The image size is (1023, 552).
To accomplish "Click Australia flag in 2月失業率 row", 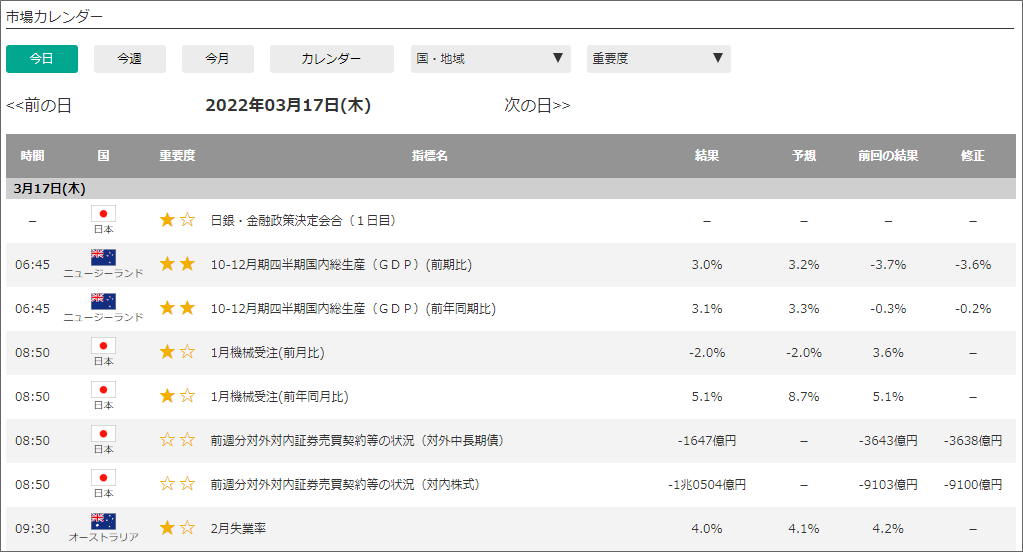I will 103,521.
